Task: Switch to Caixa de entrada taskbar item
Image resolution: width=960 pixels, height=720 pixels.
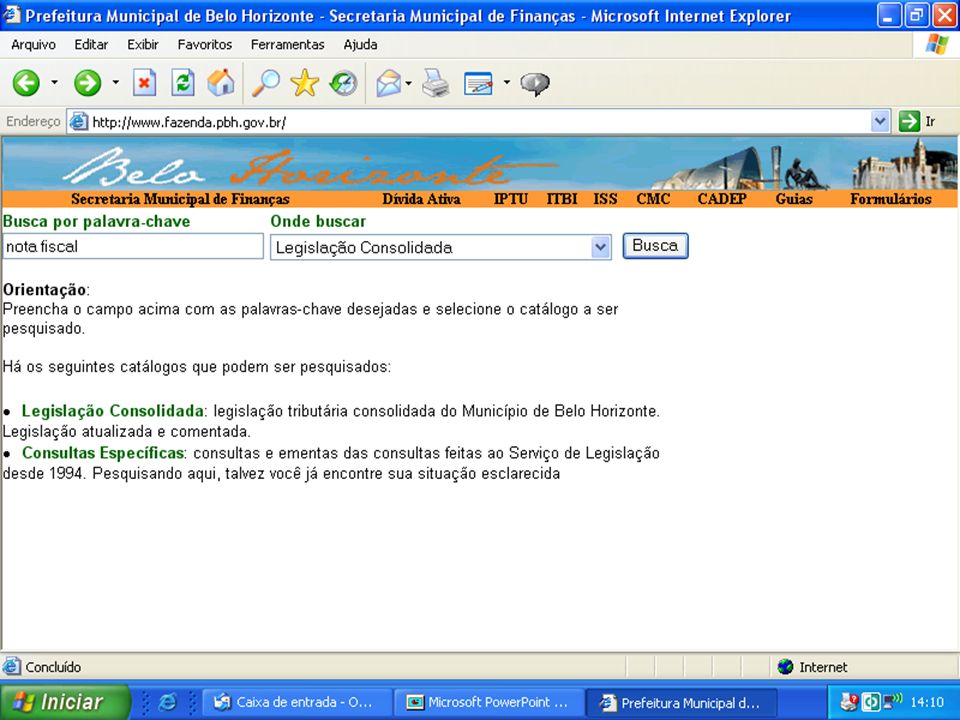Action: [x=296, y=702]
